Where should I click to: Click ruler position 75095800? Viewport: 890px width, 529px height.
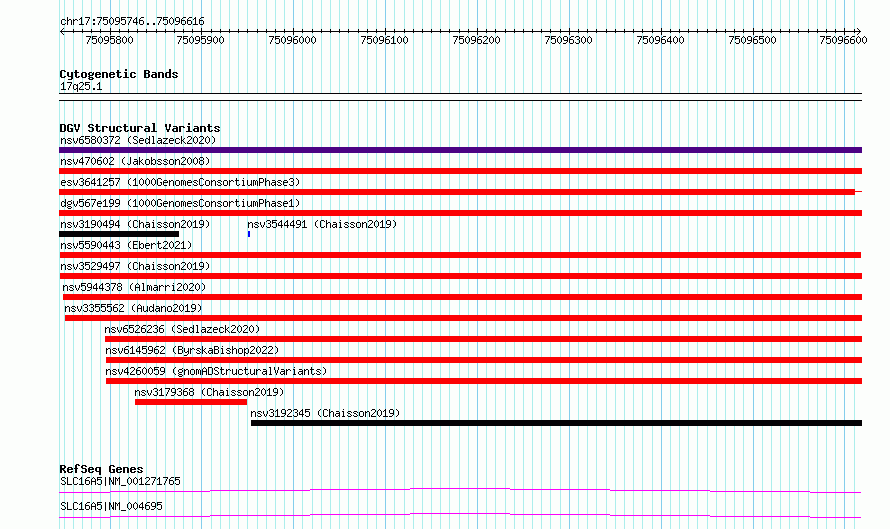[110, 40]
